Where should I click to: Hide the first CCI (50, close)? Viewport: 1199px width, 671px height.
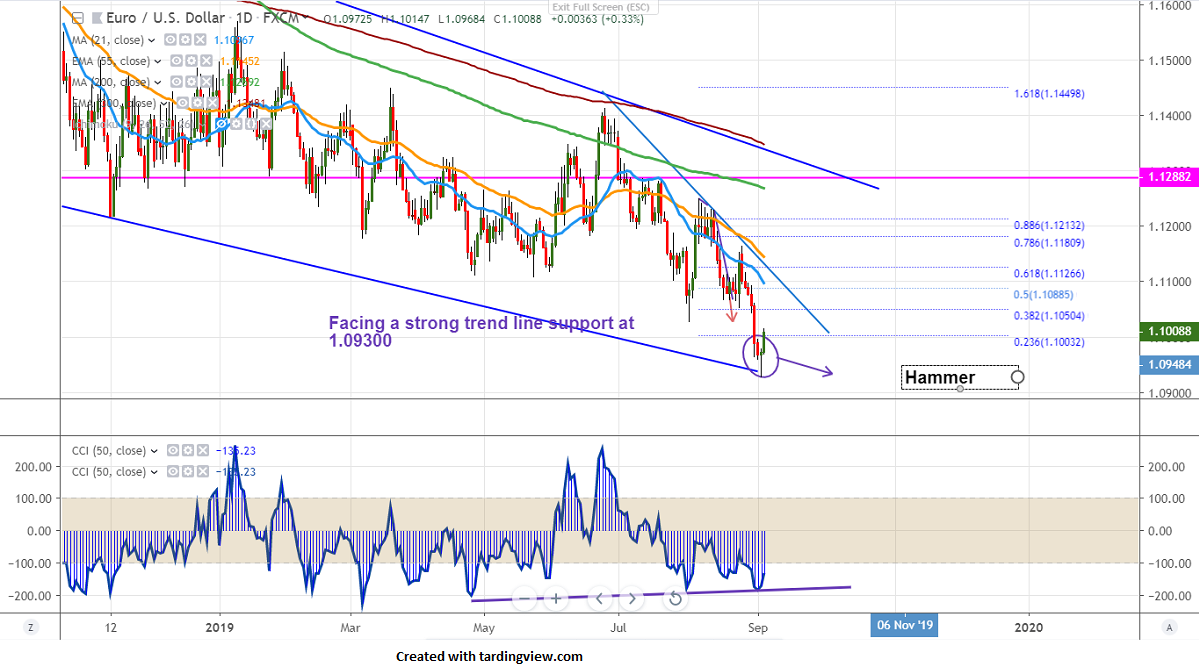(x=174, y=451)
